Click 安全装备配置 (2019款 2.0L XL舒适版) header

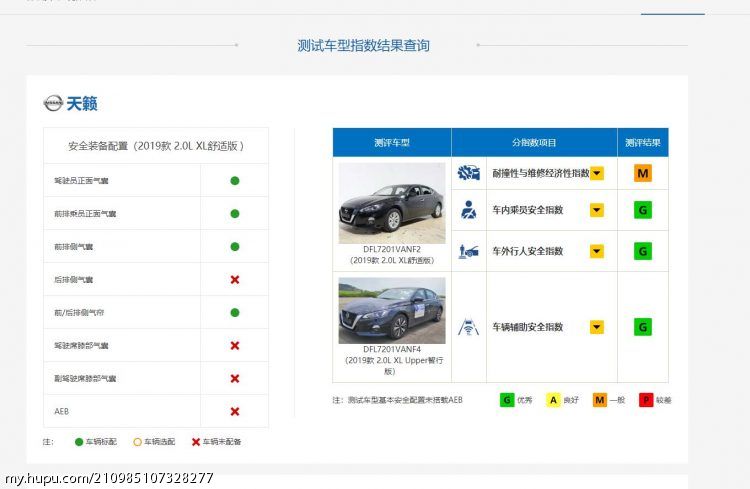click(156, 146)
